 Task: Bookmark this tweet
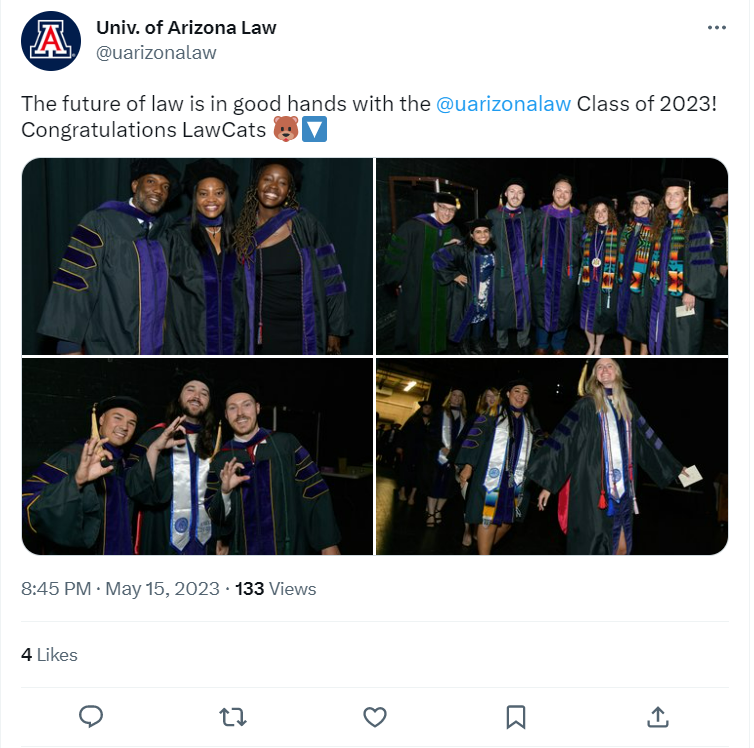pyautogui.click(x=516, y=716)
